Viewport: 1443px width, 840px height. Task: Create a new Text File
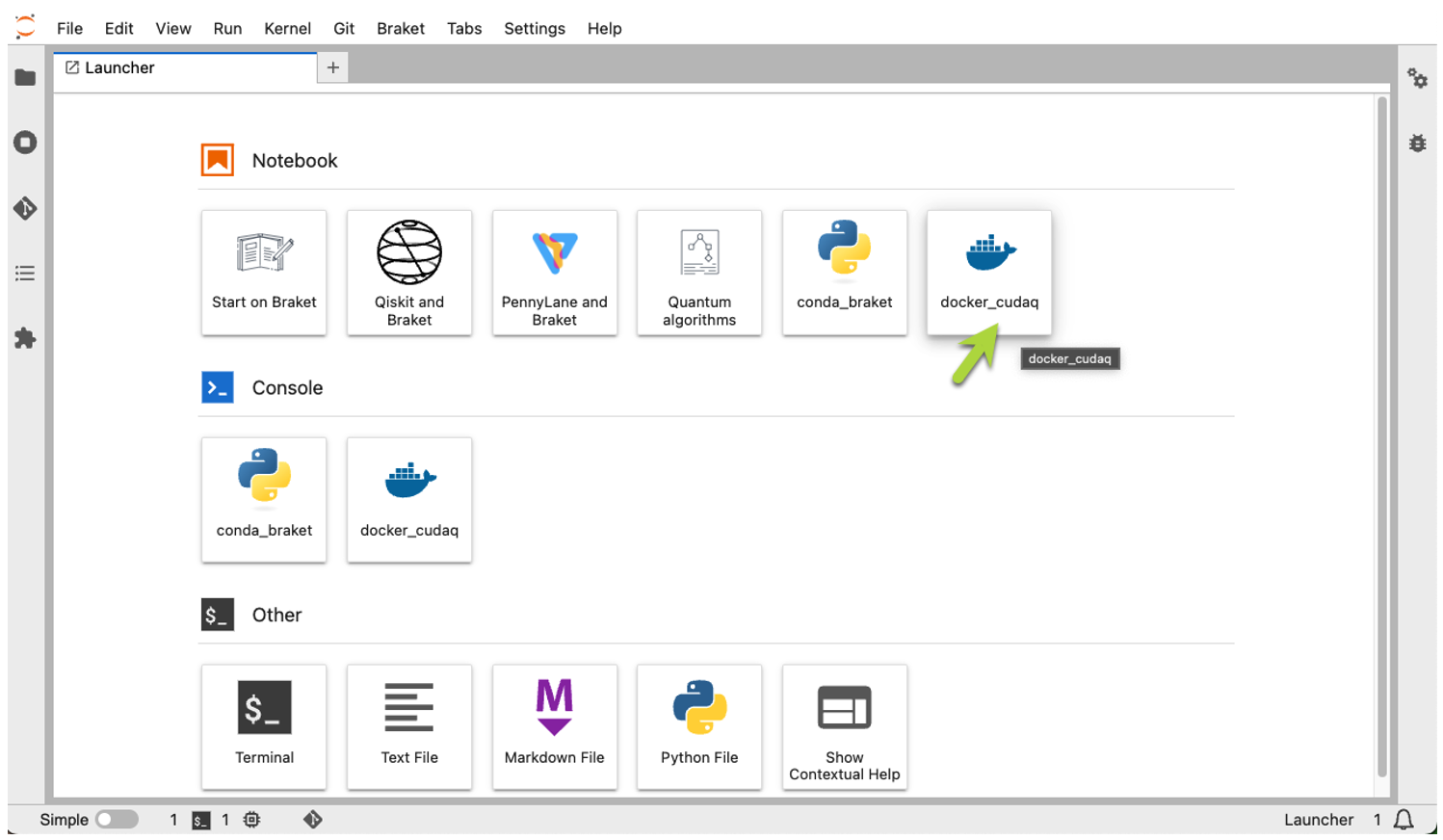[409, 727]
